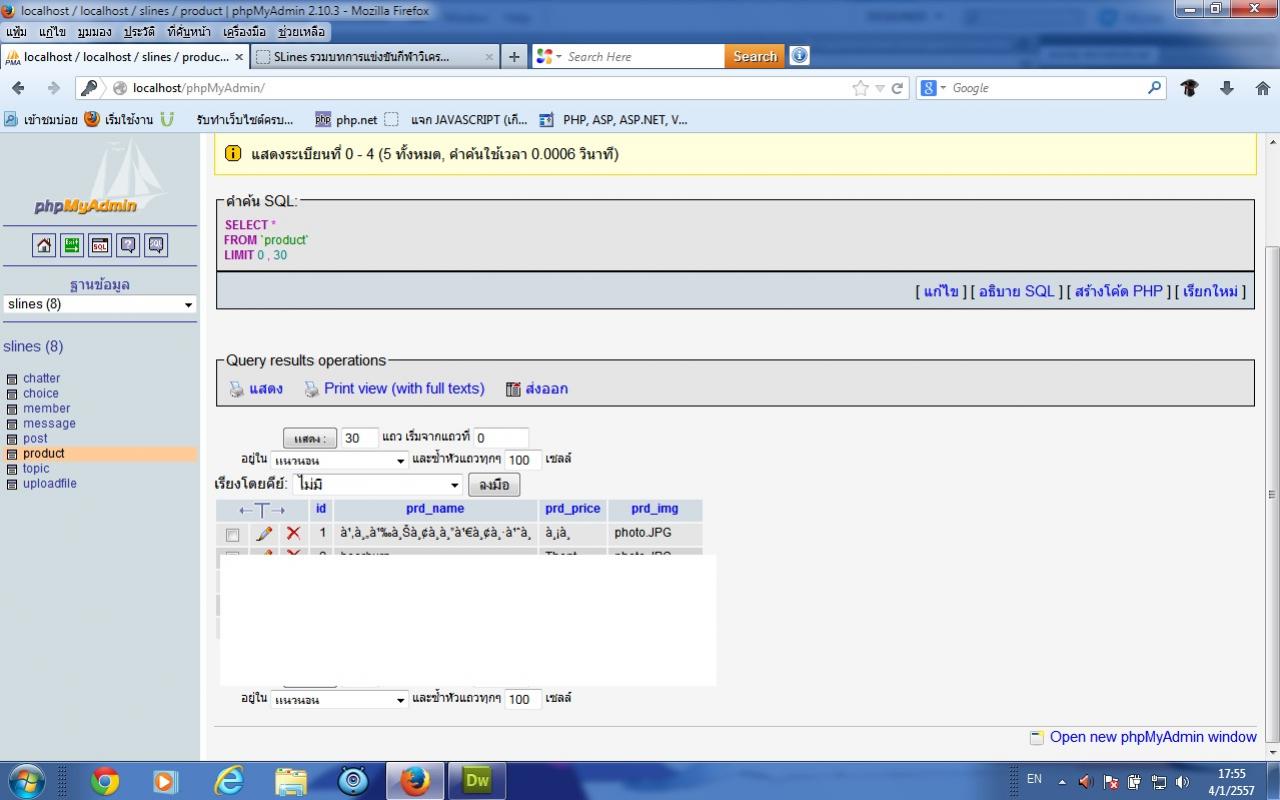Click the สร้างโค้ด PHP link
The width and height of the screenshot is (1280, 800).
click(1119, 291)
